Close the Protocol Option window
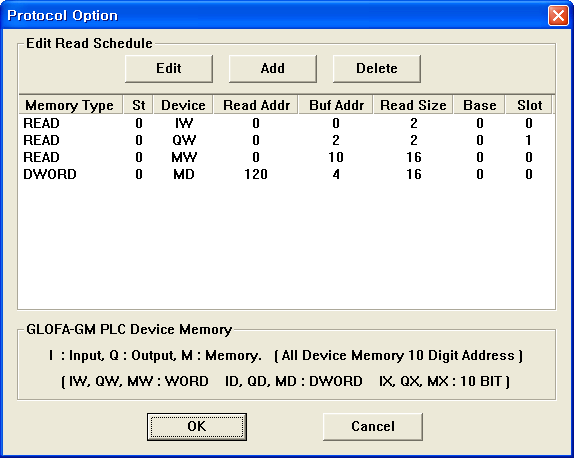 click(558, 16)
